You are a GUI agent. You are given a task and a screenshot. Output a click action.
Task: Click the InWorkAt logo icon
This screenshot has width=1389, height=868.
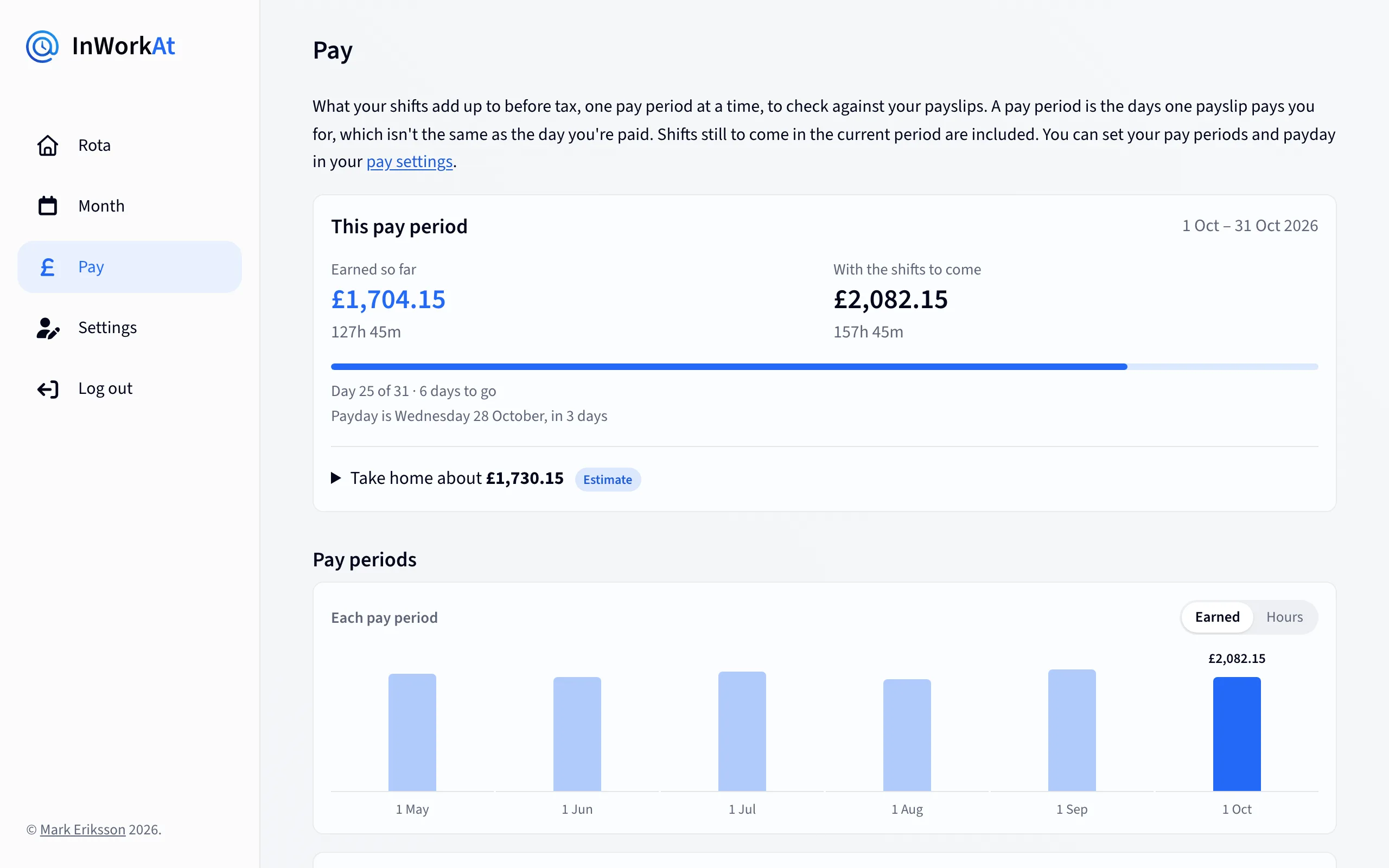42,47
